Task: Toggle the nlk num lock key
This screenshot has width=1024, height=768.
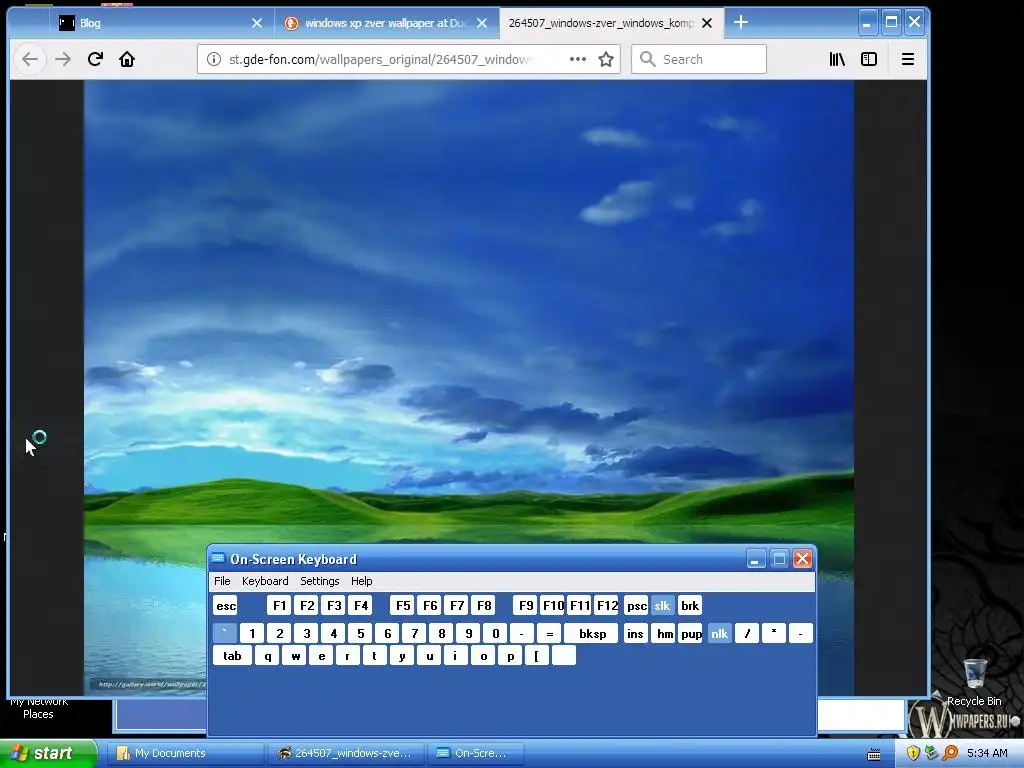Action: click(719, 633)
